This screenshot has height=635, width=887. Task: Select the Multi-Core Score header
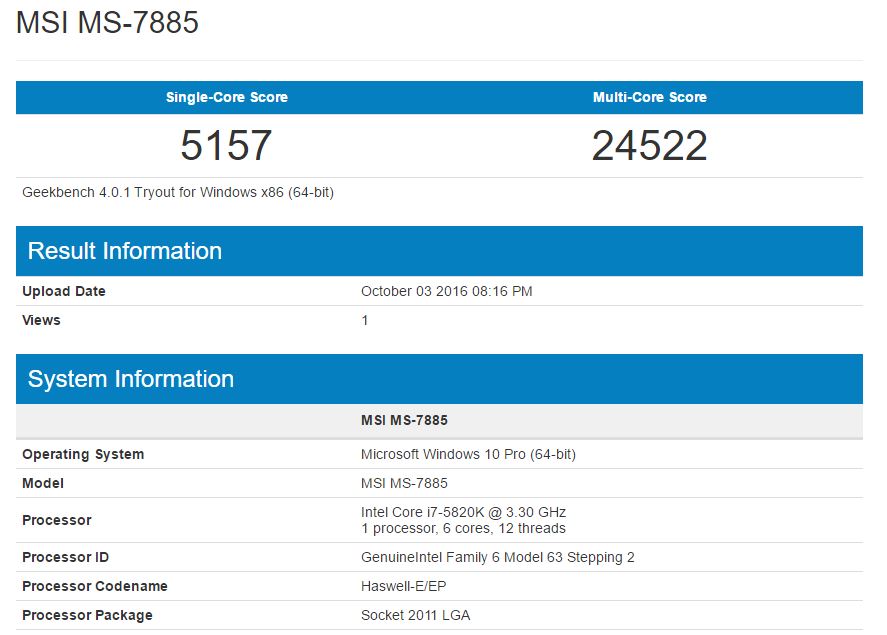650,98
